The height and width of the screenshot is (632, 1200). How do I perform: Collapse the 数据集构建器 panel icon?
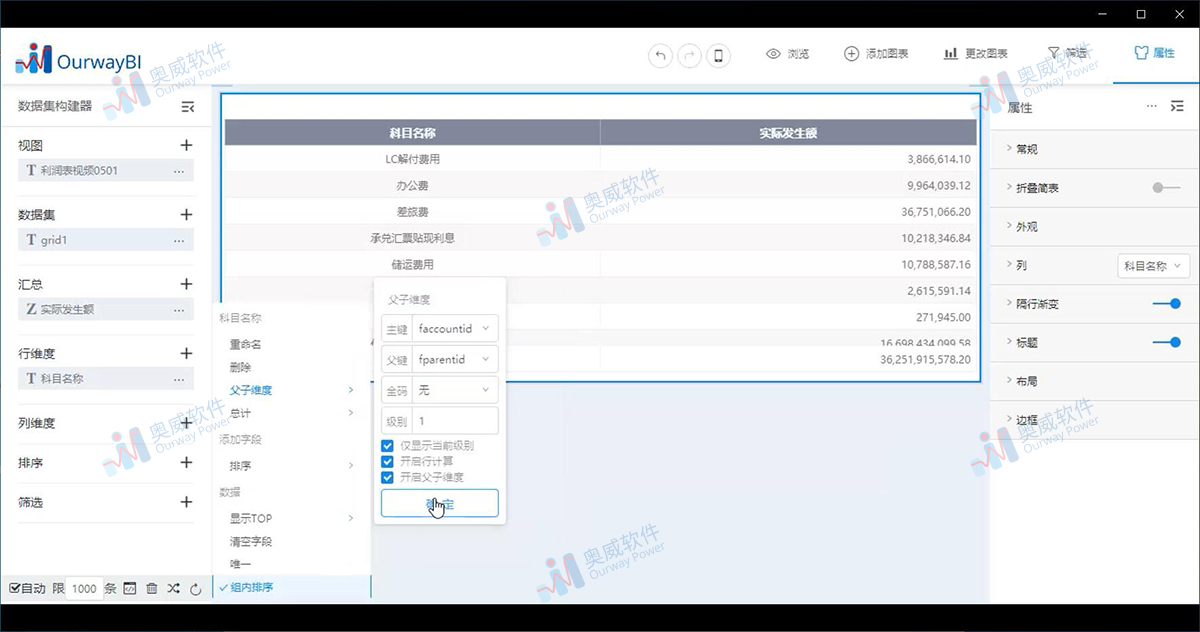point(187,106)
